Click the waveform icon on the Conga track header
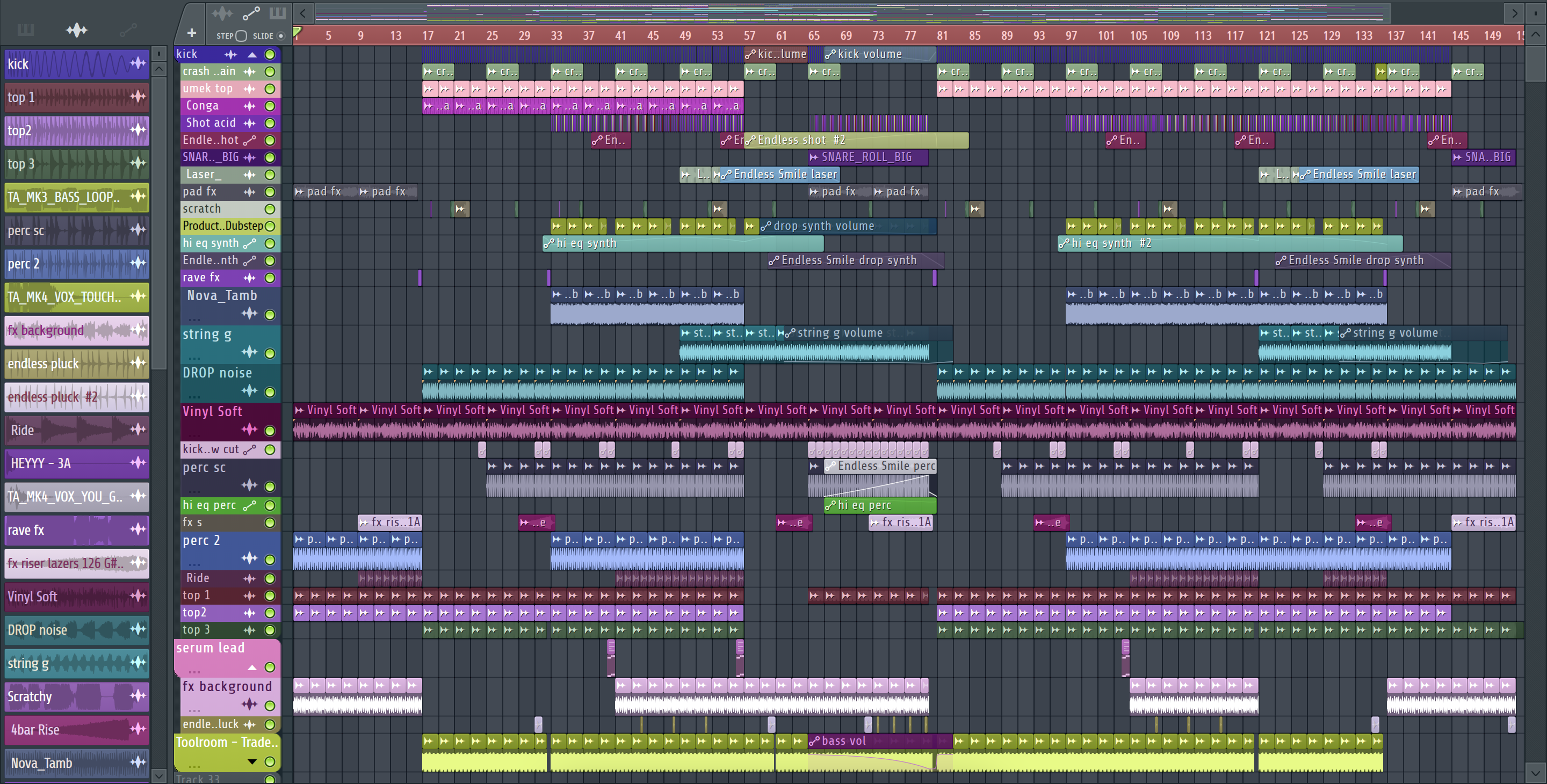 click(249, 106)
